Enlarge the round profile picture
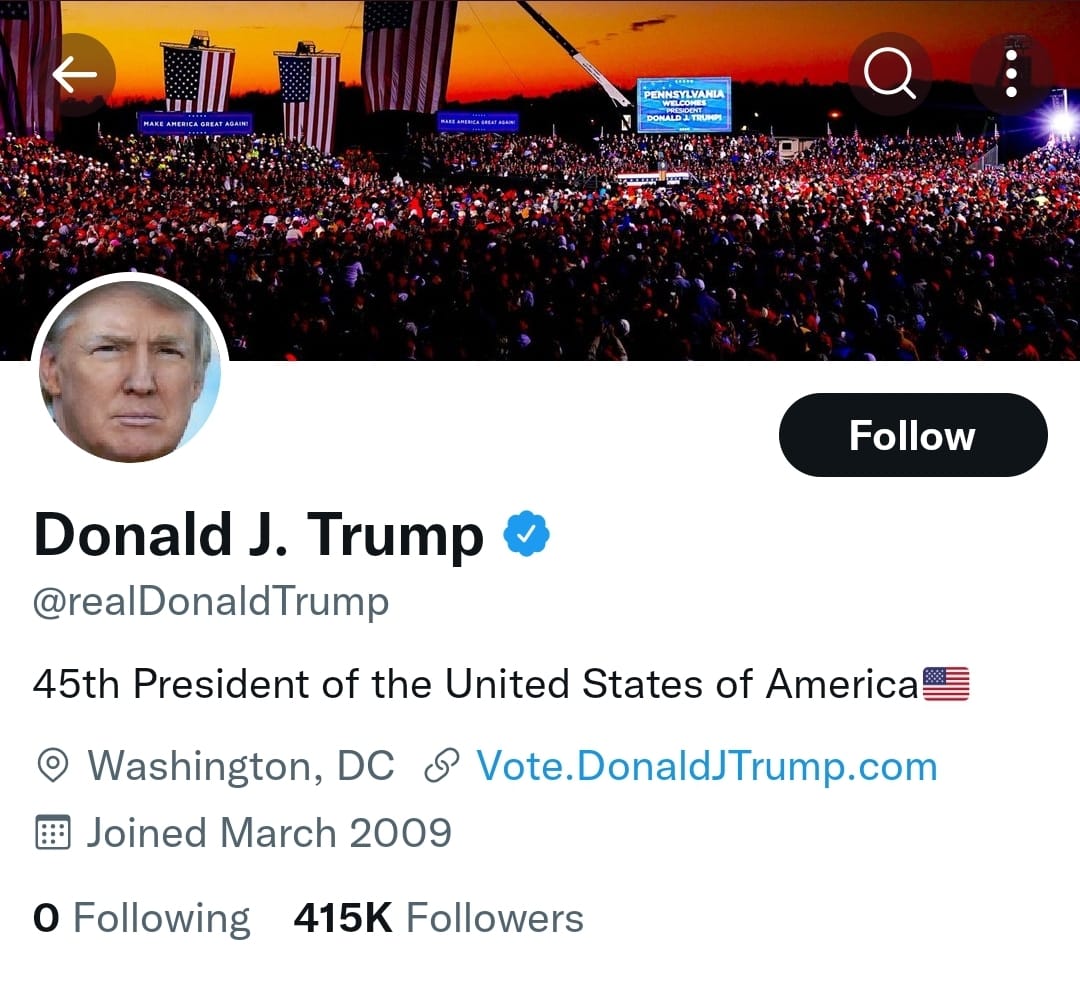This screenshot has width=1080, height=1006. (x=130, y=372)
